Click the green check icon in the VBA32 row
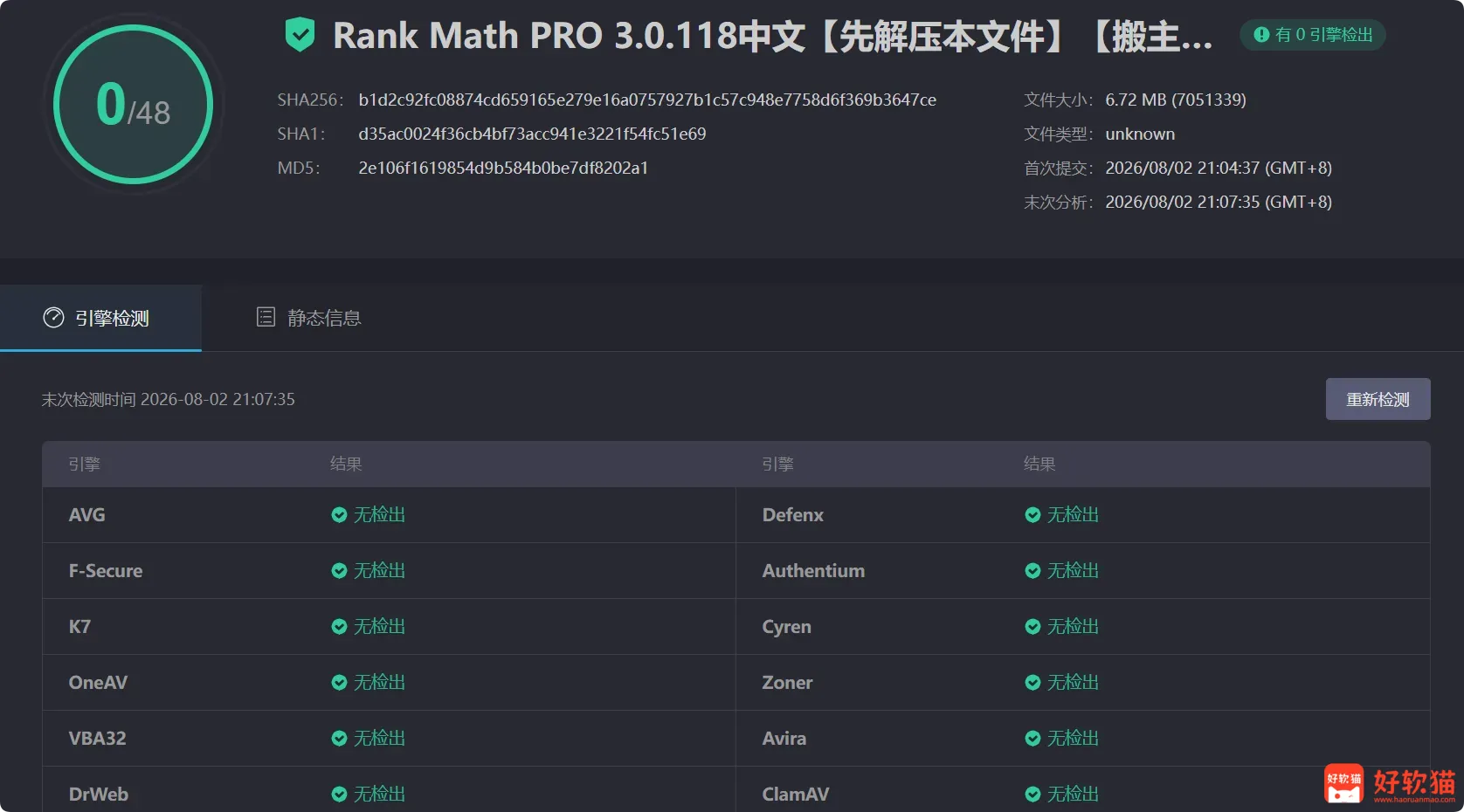 pyautogui.click(x=339, y=739)
